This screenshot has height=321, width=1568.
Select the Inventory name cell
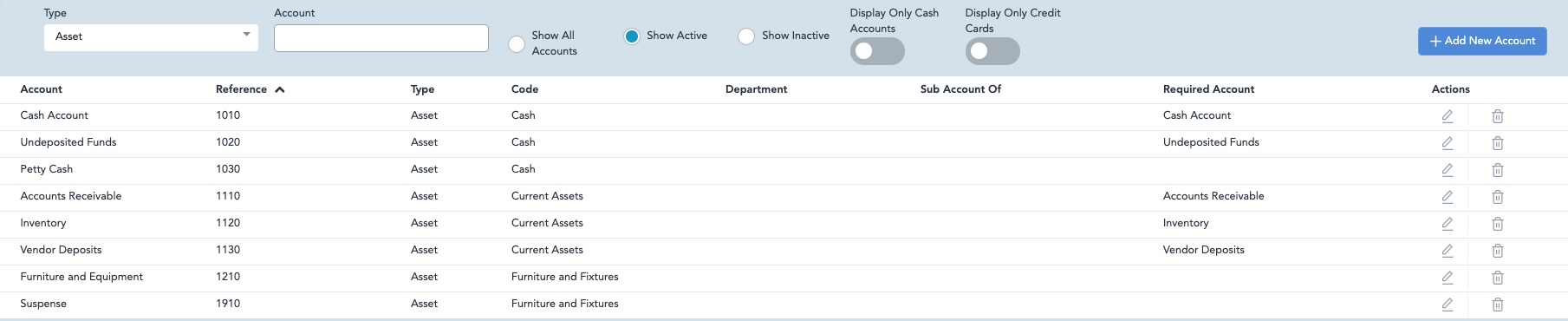pyautogui.click(x=43, y=223)
